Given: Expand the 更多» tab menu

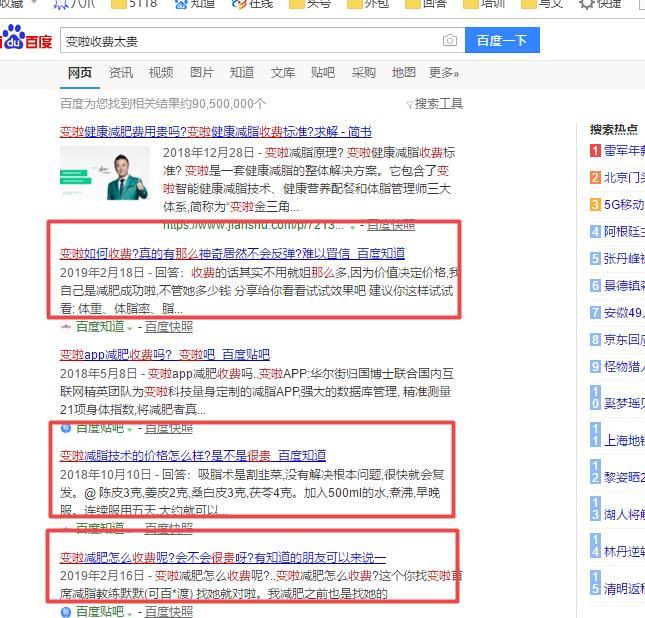Looking at the screenshot, I should coord(444,73).
